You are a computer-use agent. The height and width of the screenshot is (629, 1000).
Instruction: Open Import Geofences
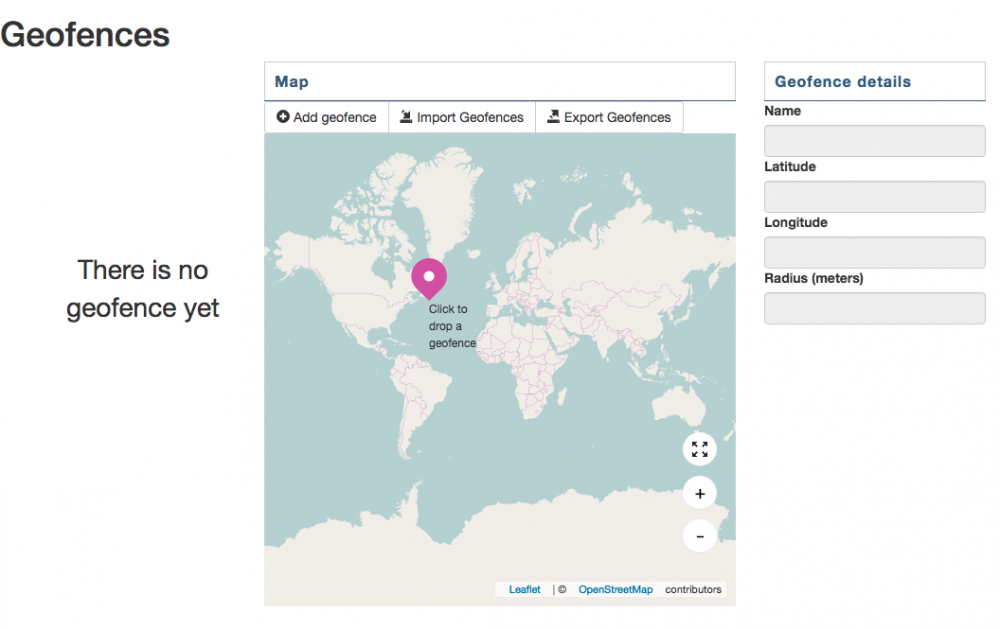462,117
